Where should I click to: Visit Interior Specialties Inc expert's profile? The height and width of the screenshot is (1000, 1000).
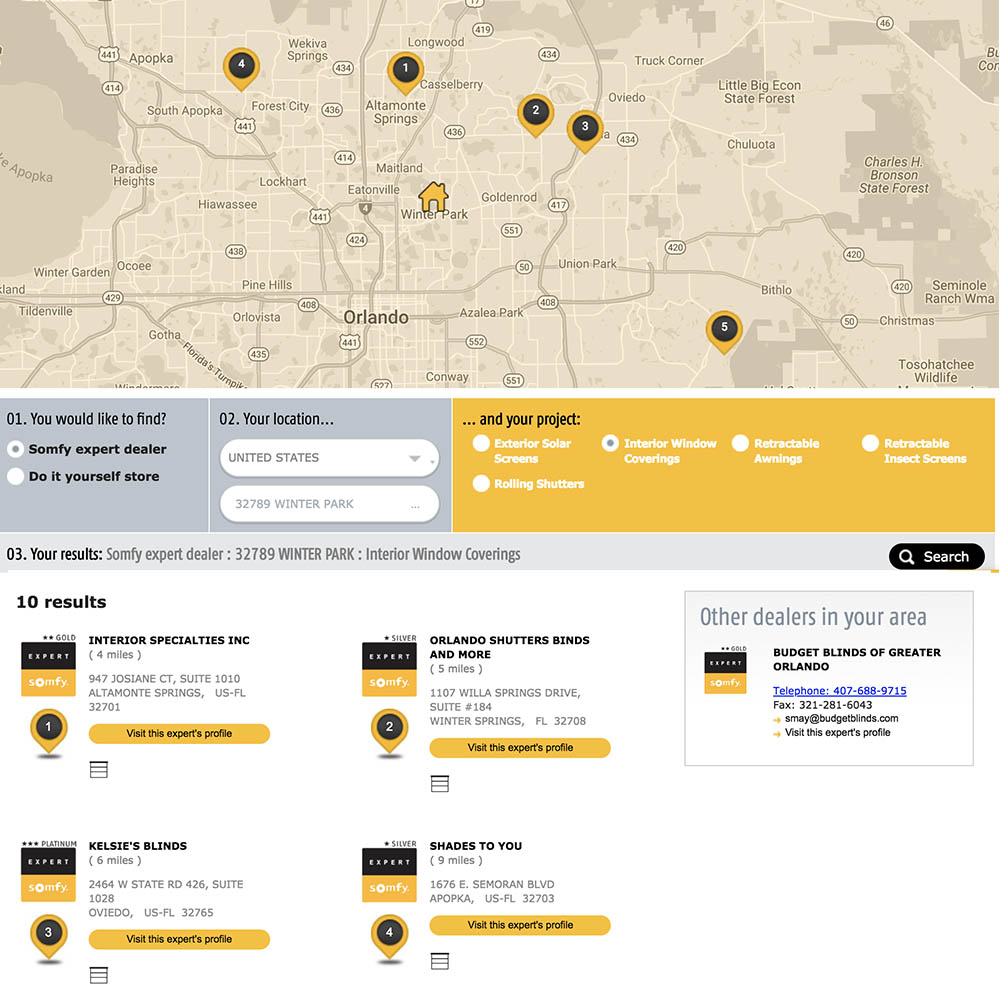[179, 733]
